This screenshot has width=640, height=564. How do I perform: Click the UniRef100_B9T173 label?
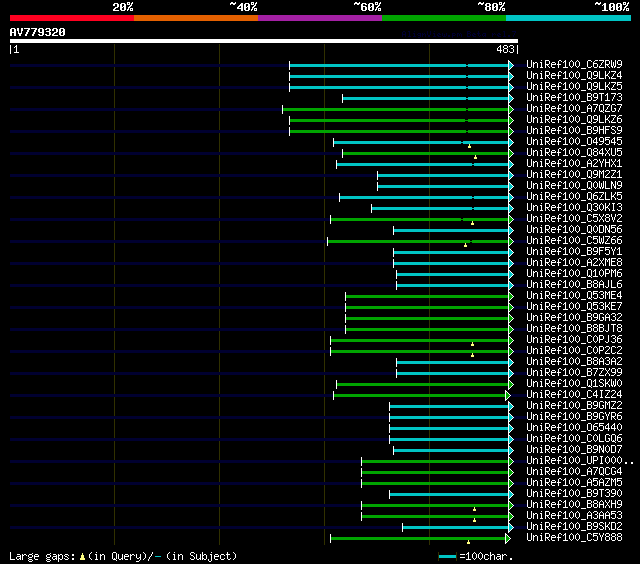[574, 98]
